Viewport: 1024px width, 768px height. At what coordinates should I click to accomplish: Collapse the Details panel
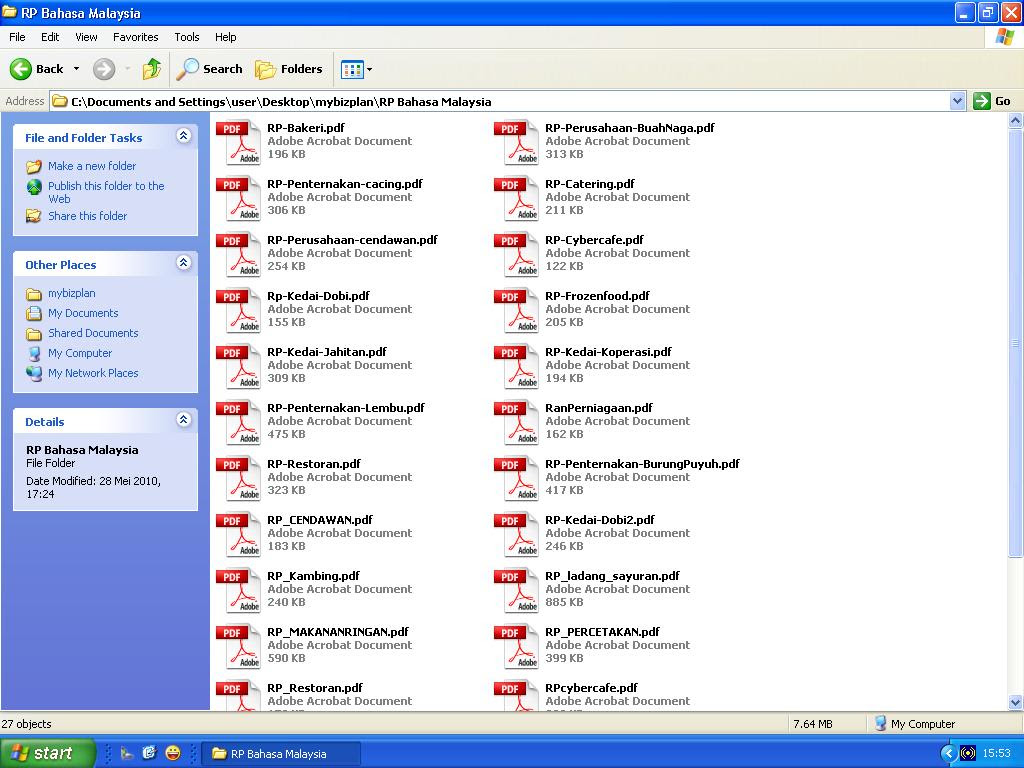coord(184,420)
